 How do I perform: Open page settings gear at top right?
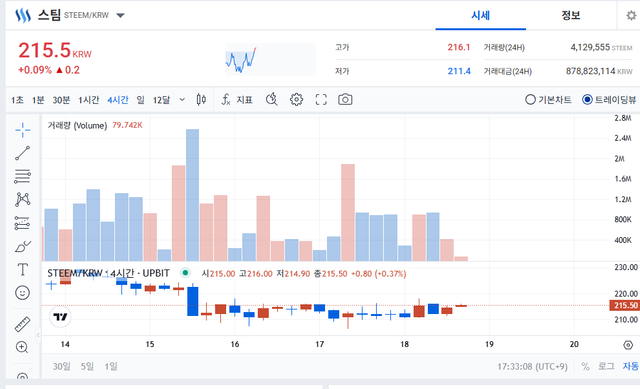631,16
